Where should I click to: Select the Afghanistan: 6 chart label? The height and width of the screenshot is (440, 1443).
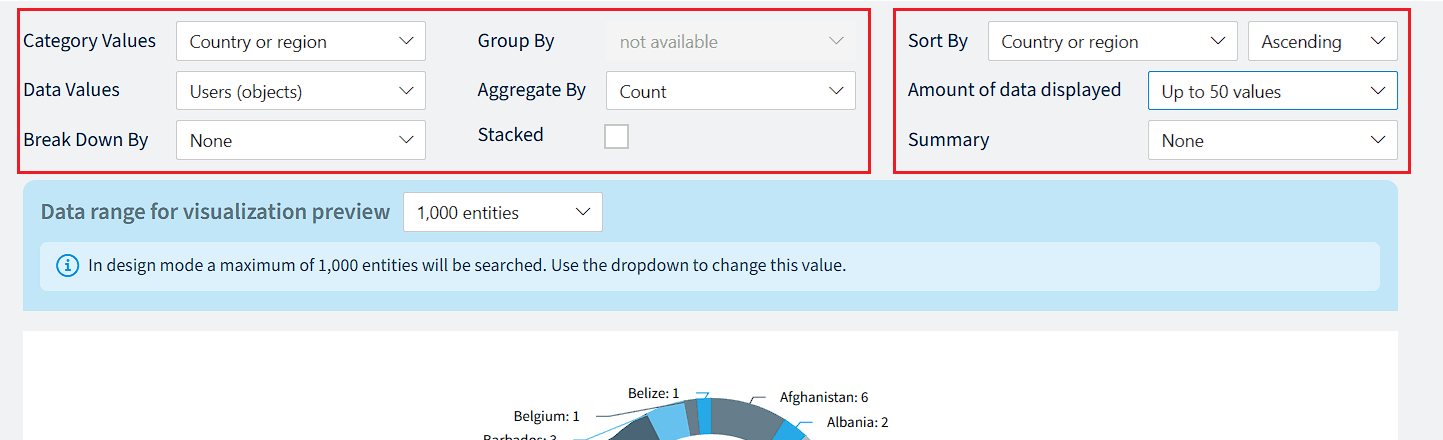tap(824, 397)
